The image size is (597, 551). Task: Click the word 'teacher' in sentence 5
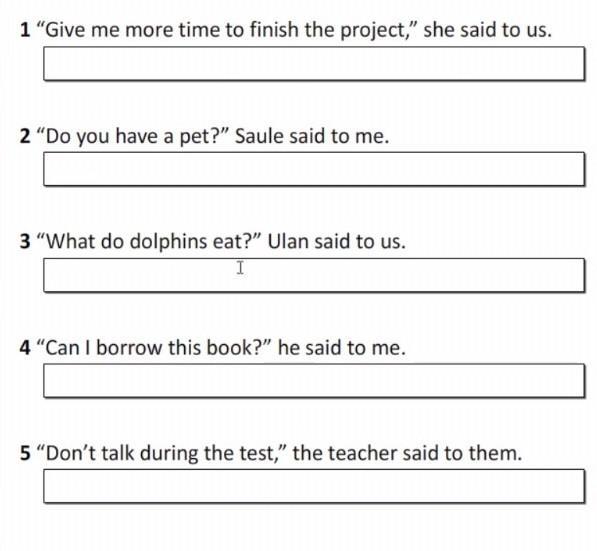pos(361,453)
